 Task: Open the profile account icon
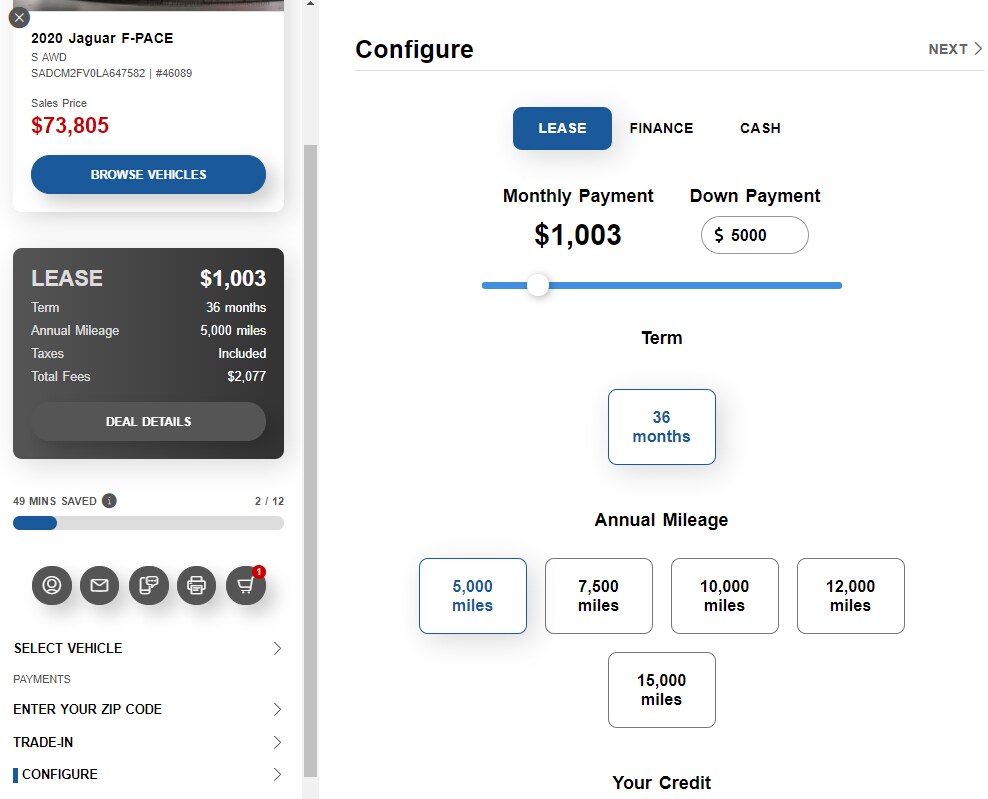[x=52, y=585]
